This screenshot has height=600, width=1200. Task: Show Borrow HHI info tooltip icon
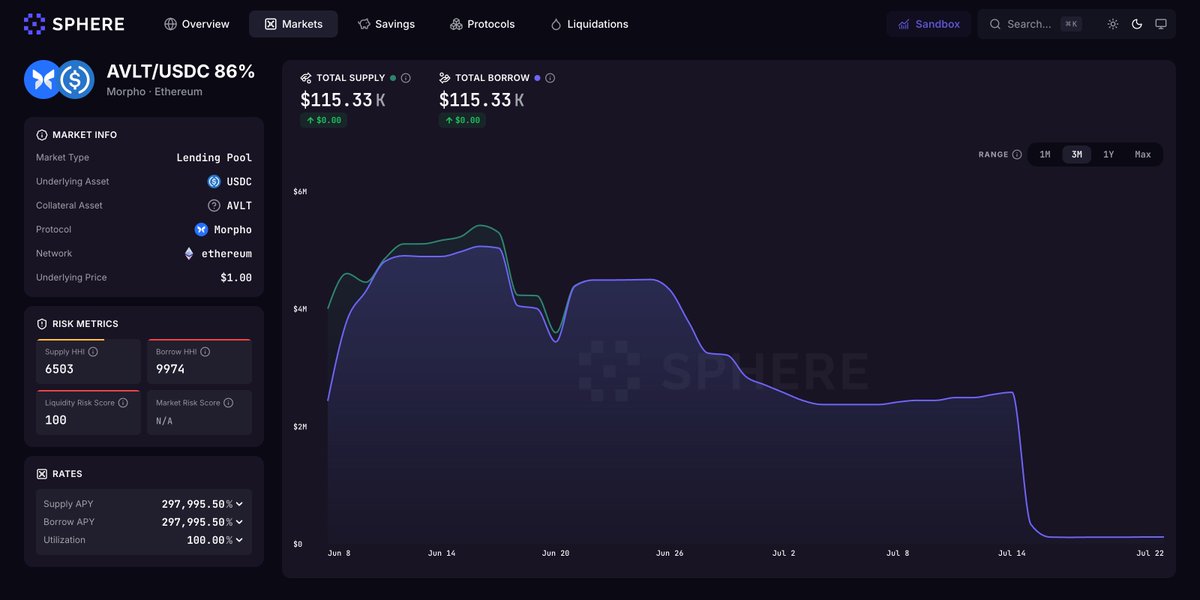pyautogui.click(x=205, y=352)
